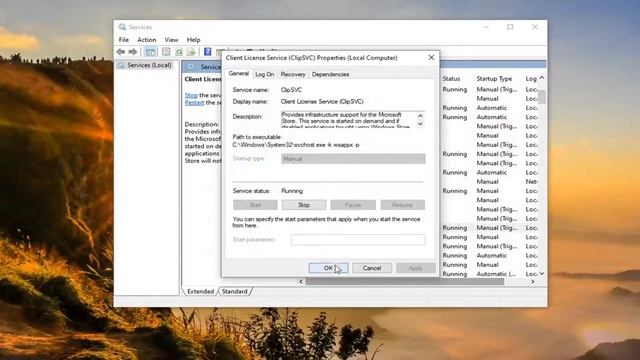
Task: Switch to the Log On tab
Action: [264, 74]
